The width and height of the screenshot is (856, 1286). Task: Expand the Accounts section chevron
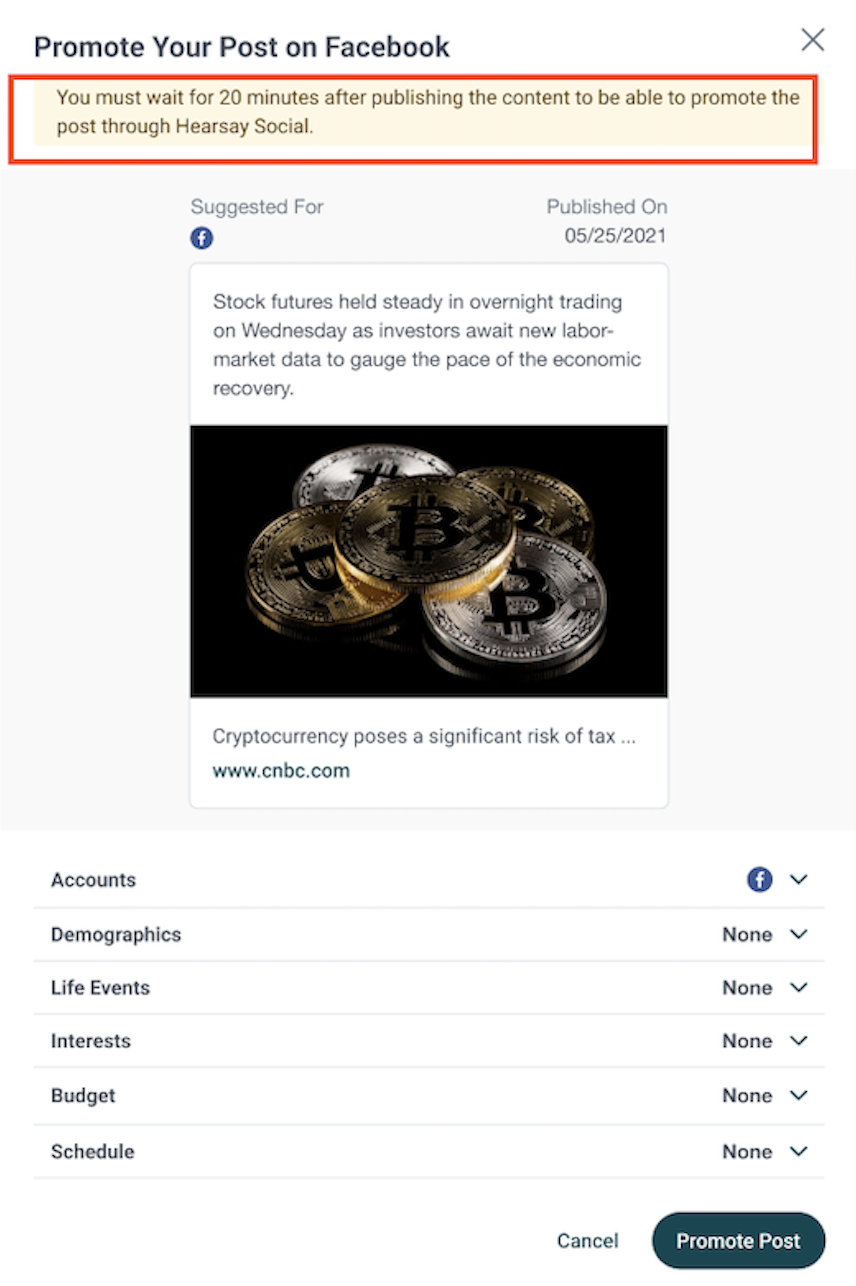[x=798, y=880]
